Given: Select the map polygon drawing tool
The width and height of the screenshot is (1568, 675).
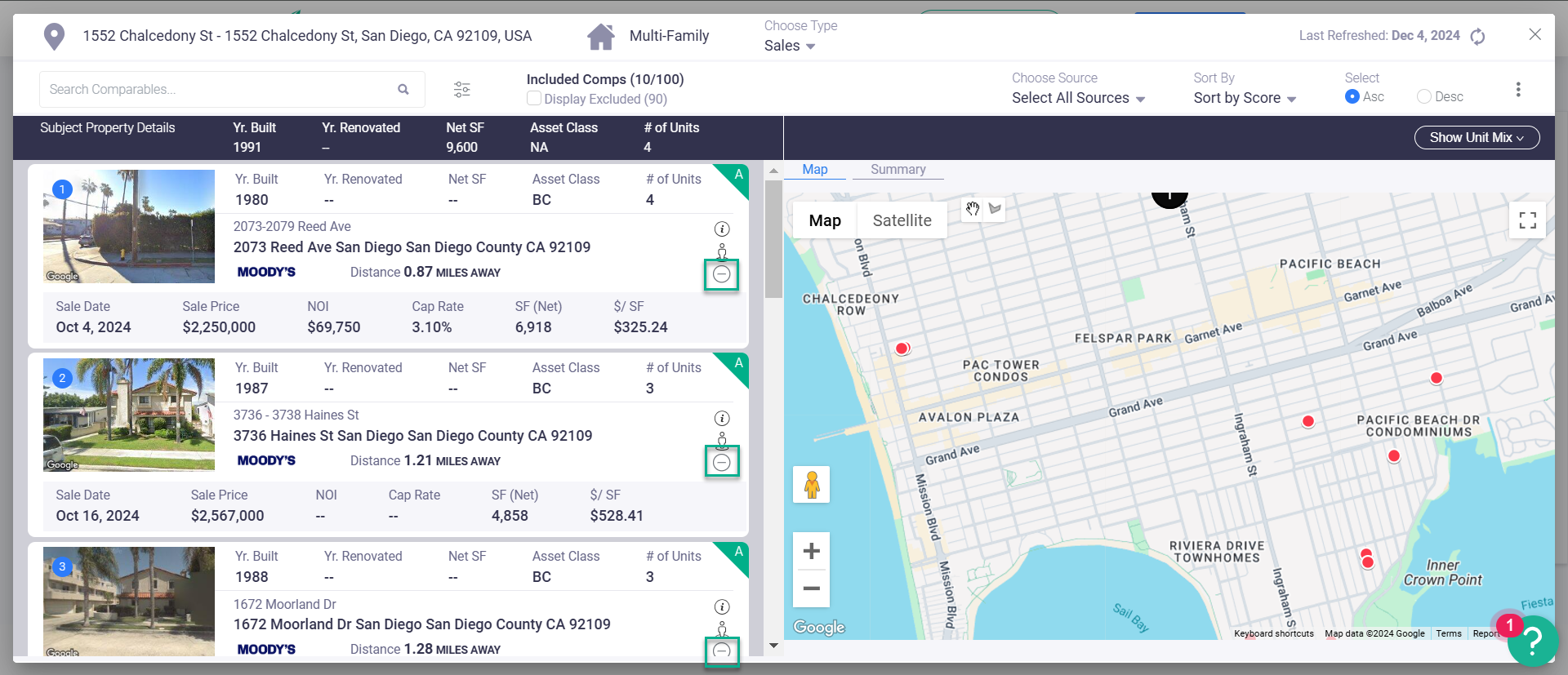Looking at the screenshot, I should coord(995,209).
